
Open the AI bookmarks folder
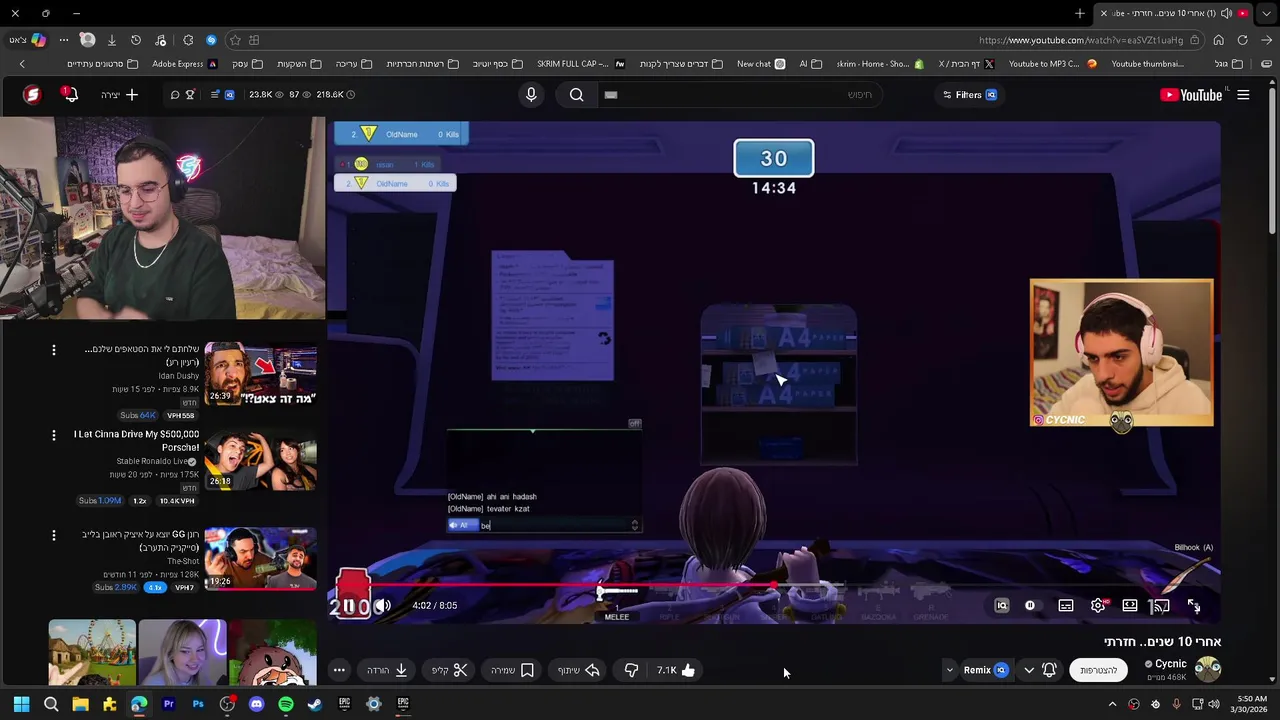click(x=810, y=64)
